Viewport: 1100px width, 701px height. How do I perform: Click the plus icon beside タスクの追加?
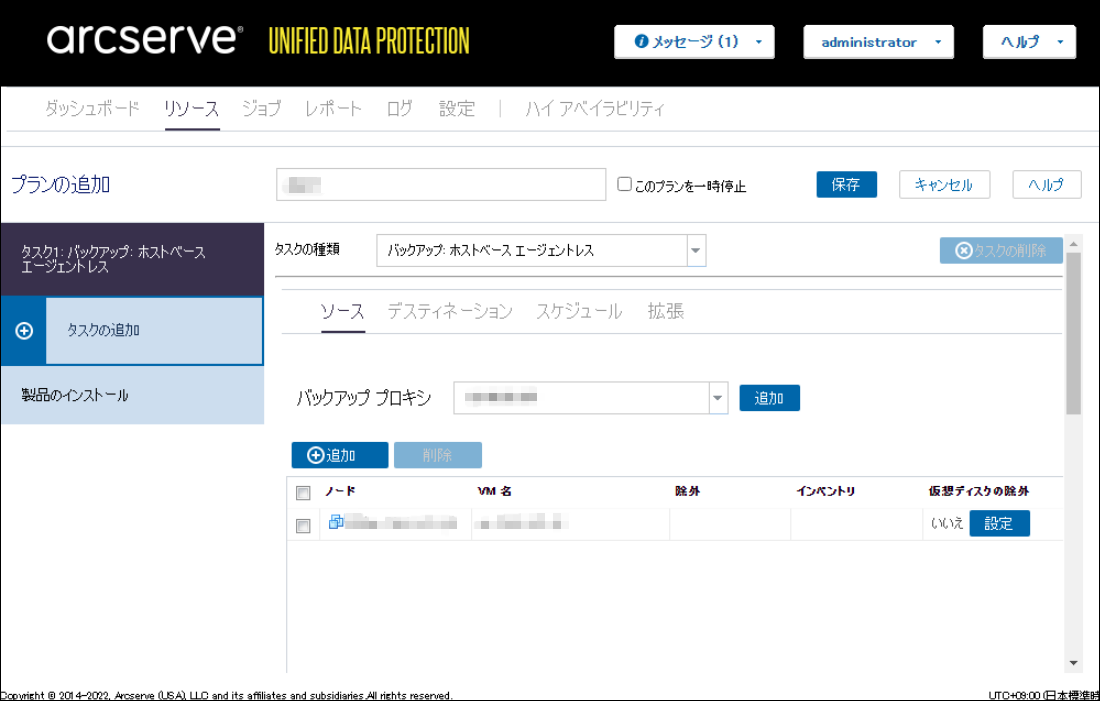(24, 331)
